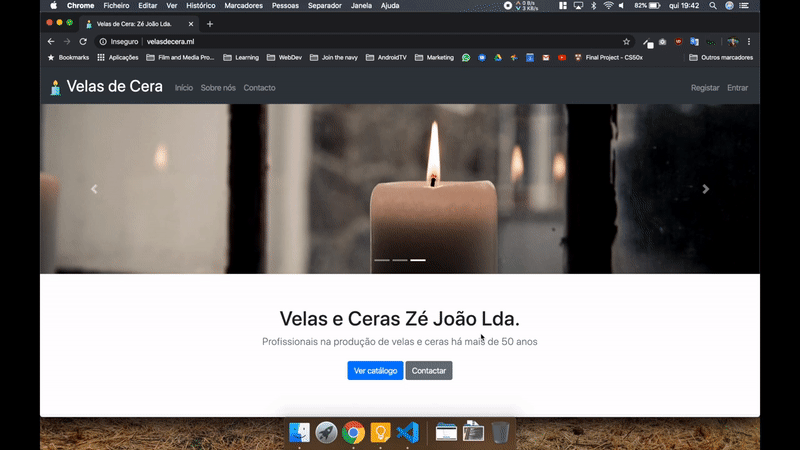Bookmark this page with the star icon
Screen dimensions: 800x450
point(626,42)
